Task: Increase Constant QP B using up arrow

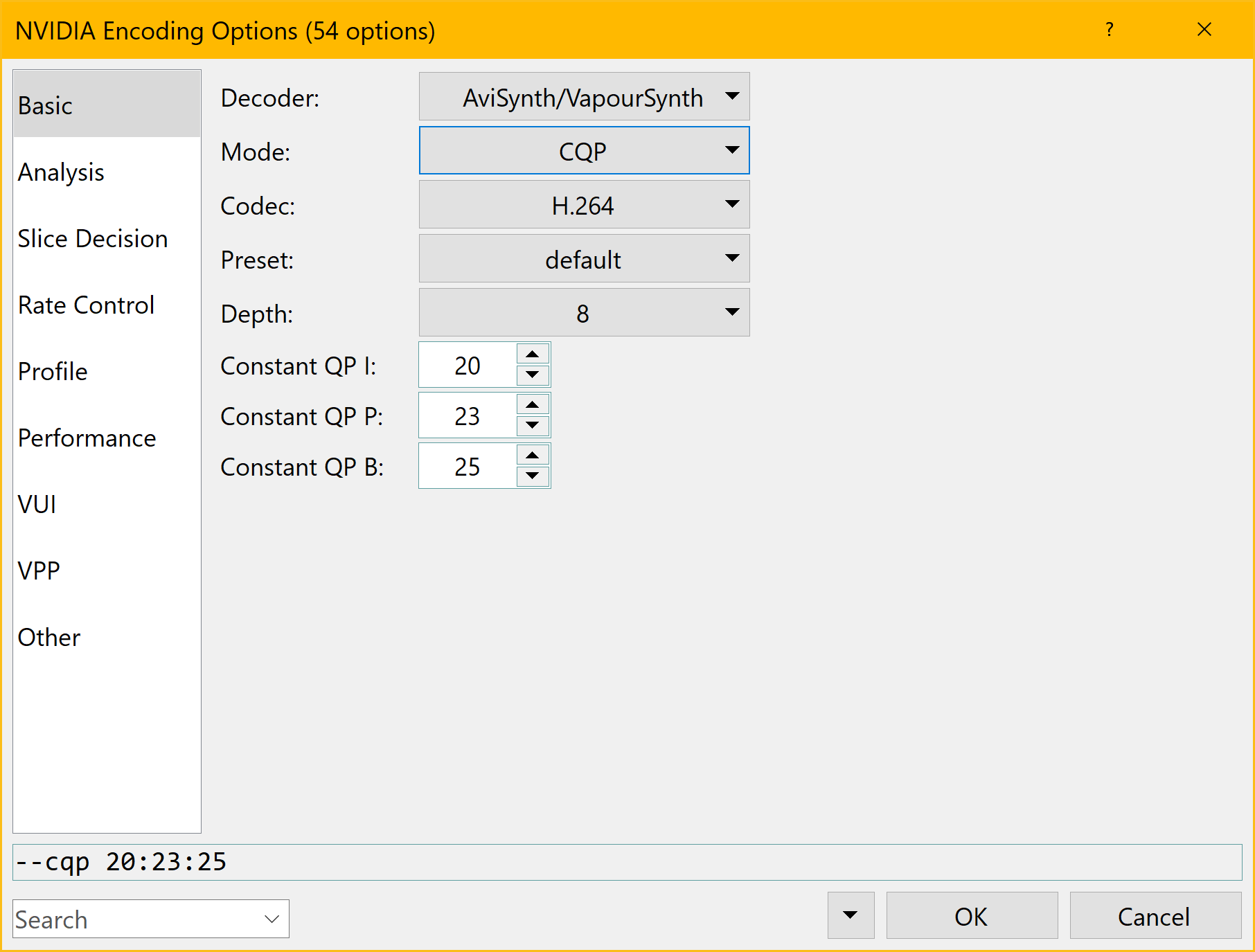Action: coord(533,456)
